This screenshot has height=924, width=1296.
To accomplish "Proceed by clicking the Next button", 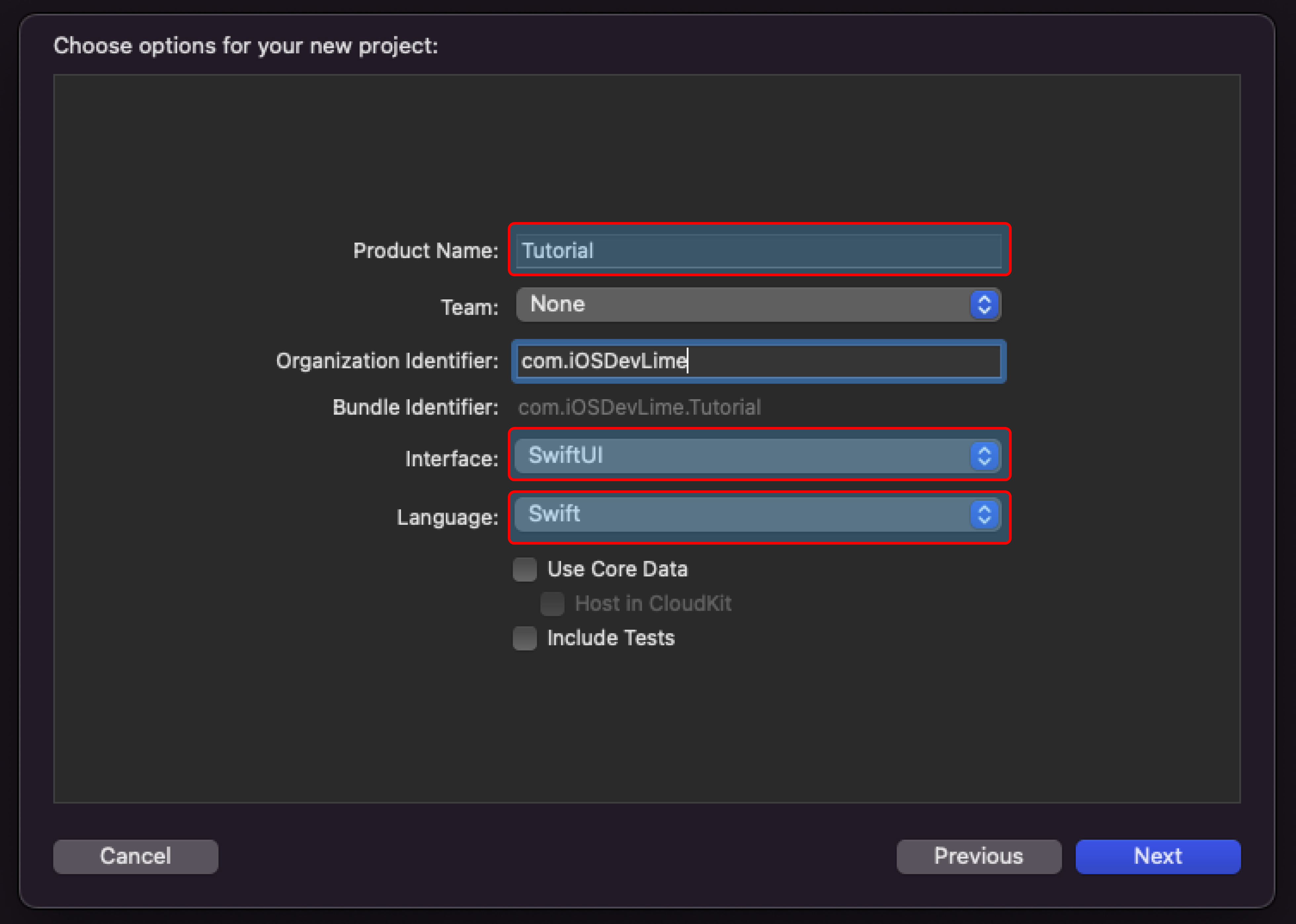I will coord(1158,856).
